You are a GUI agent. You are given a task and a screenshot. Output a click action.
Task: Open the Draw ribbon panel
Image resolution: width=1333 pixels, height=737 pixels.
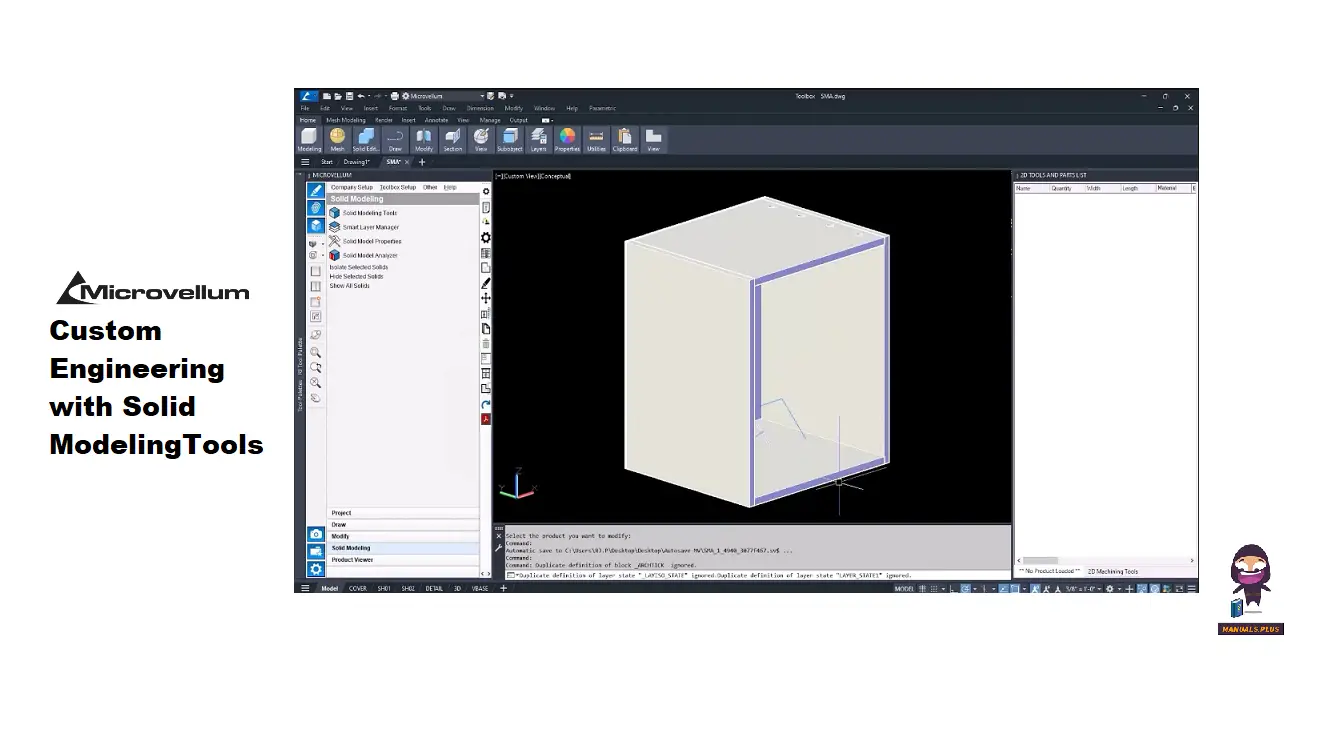coord(395,140)
